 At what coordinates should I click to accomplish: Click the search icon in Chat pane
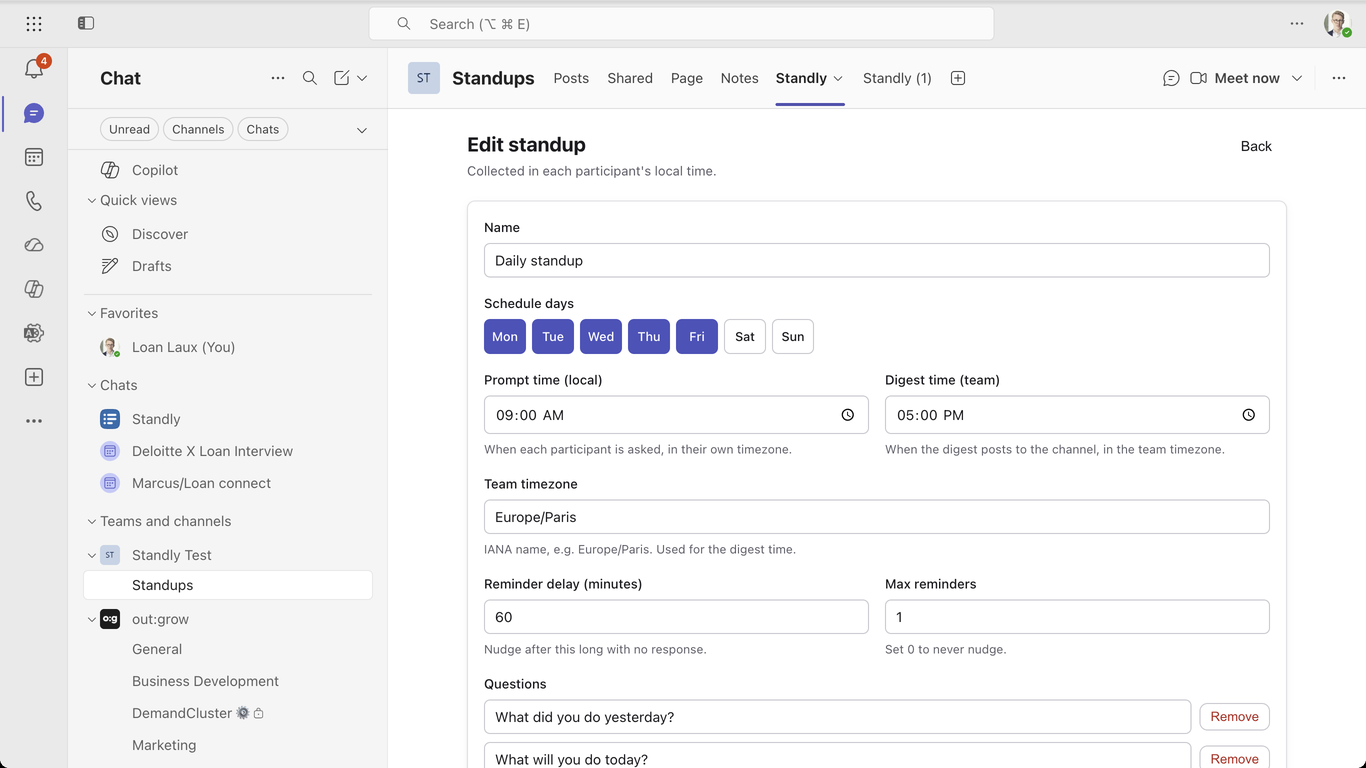[310, 78]
